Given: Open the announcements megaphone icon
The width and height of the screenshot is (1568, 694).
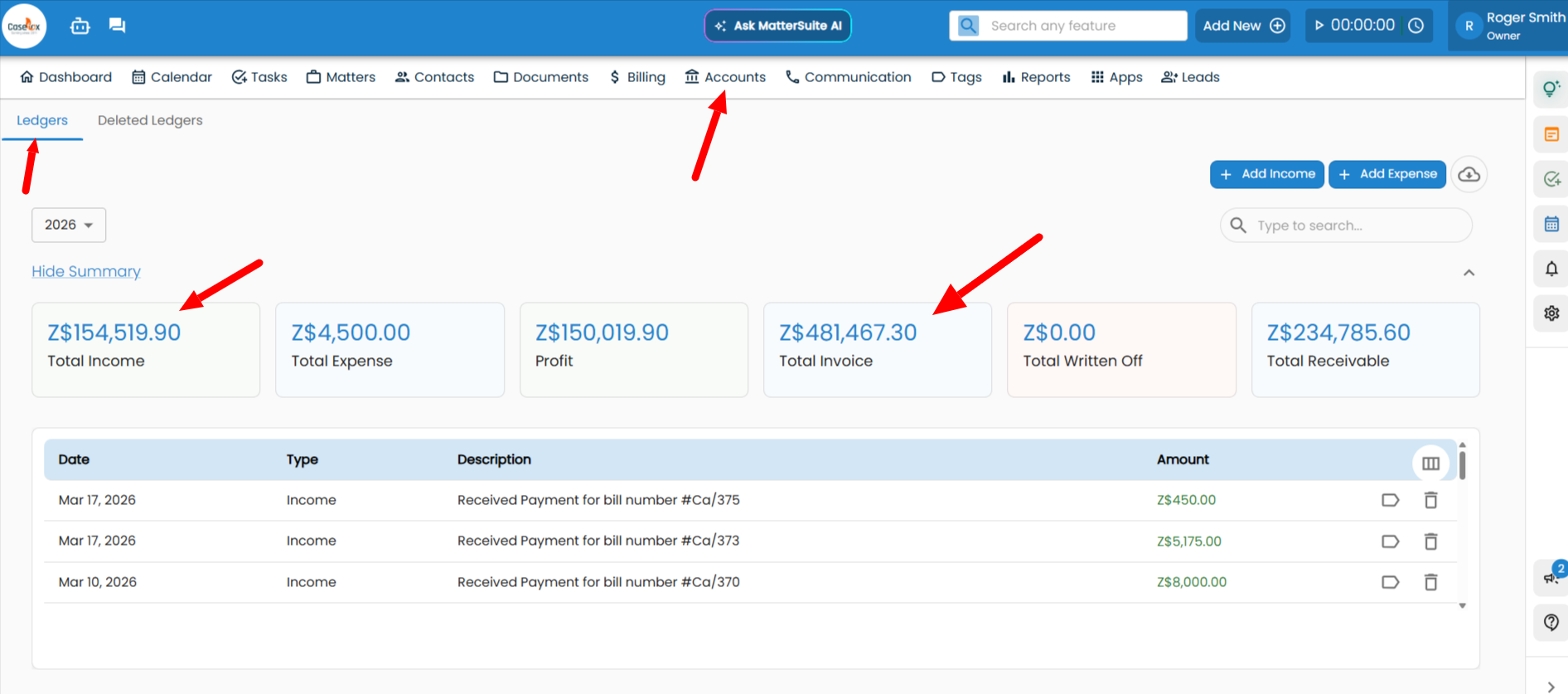Looking at the screenshot, I should point(1550,577).
